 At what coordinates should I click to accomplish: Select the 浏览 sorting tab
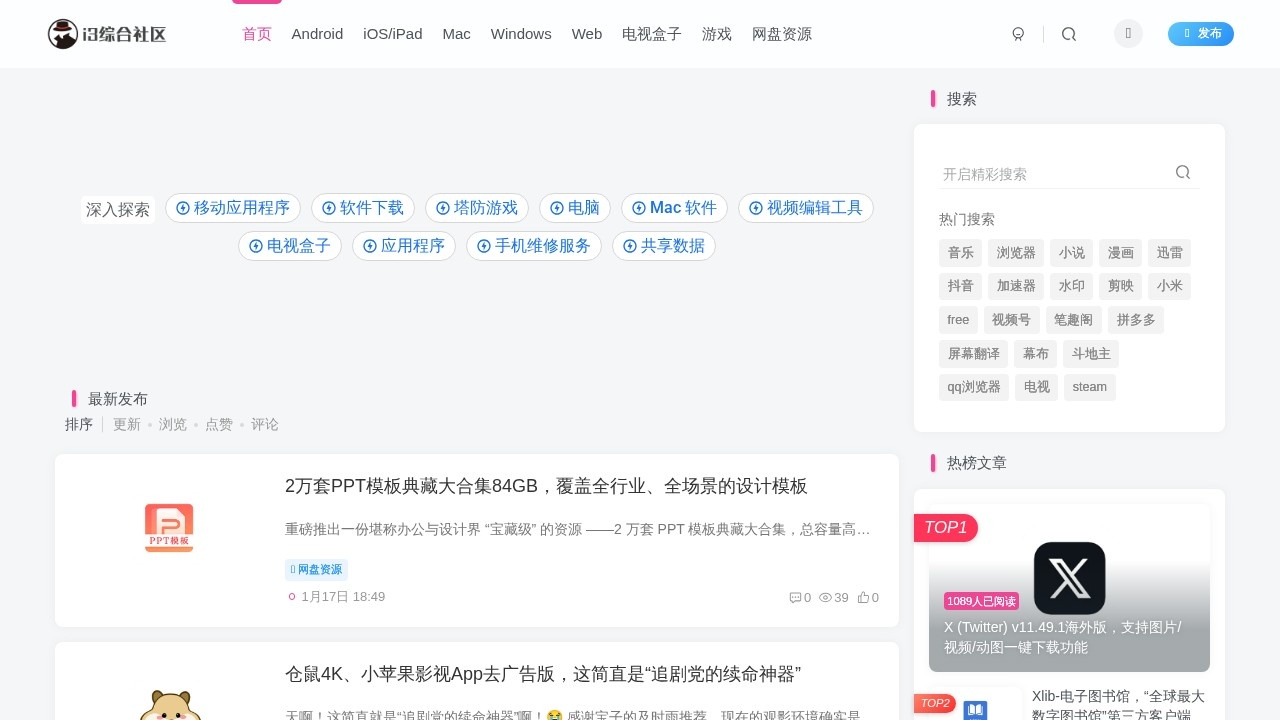[172, 424]
